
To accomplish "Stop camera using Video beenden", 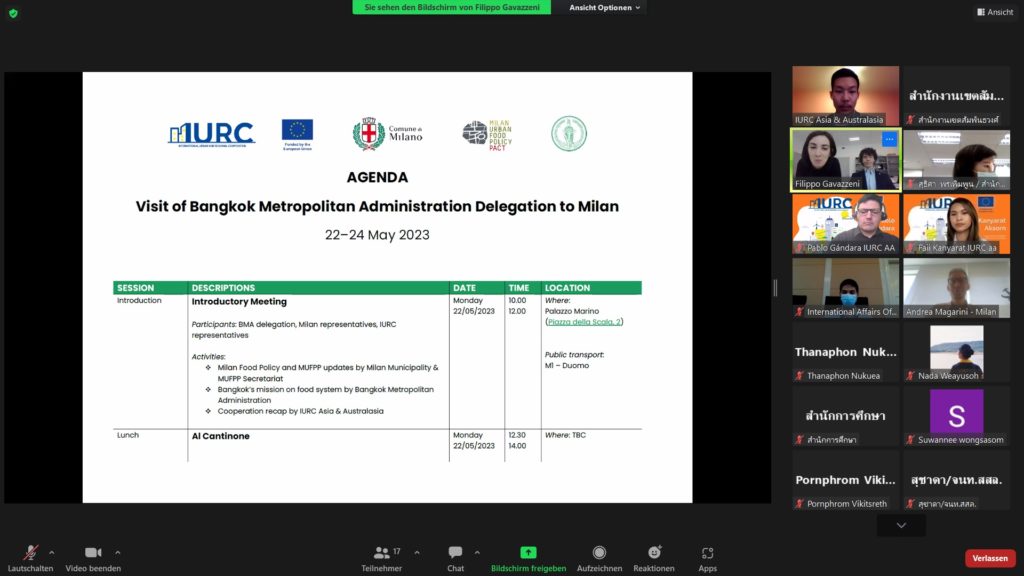I will click(x=93, y=552).
